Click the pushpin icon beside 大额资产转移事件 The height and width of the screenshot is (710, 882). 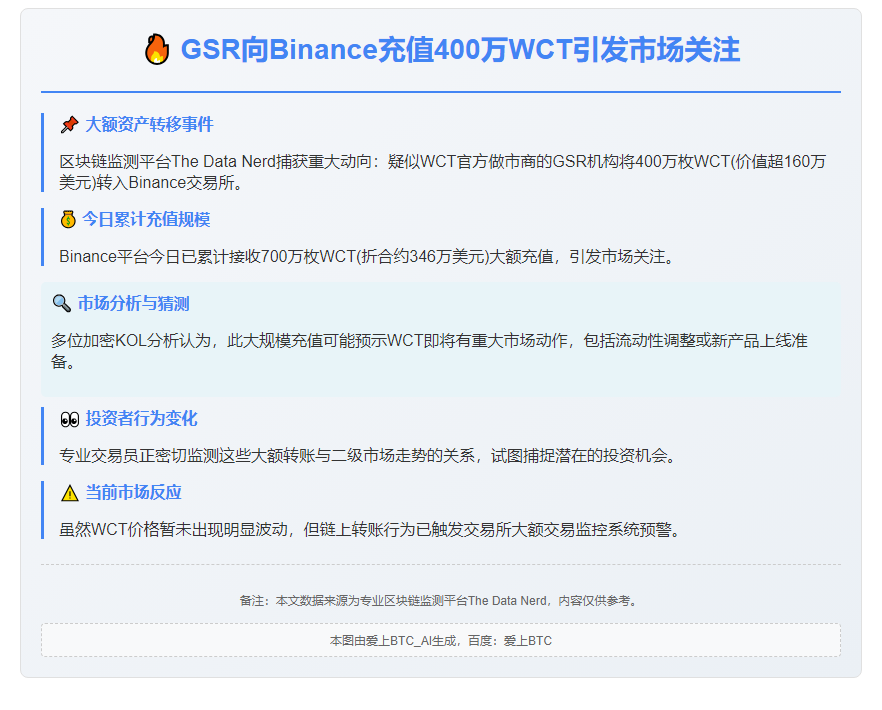(x=69, y=124)
